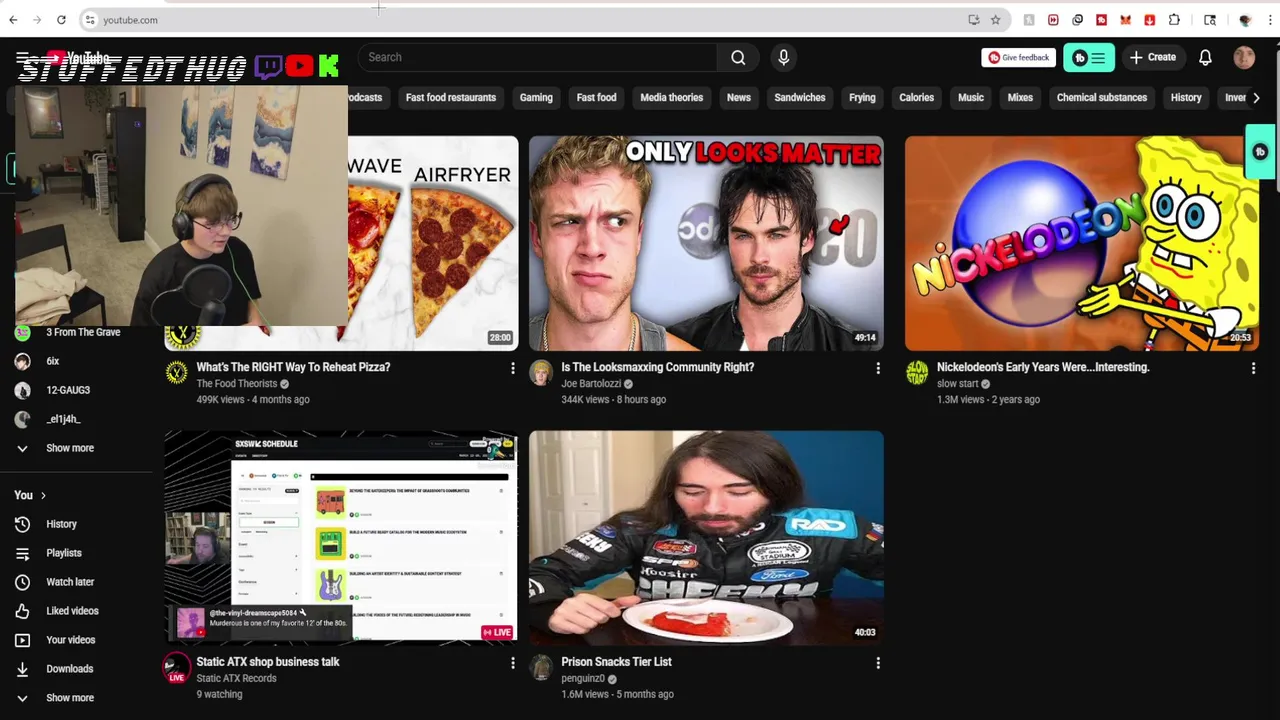Open Joe Bartolozzi channel avatar

541,373
